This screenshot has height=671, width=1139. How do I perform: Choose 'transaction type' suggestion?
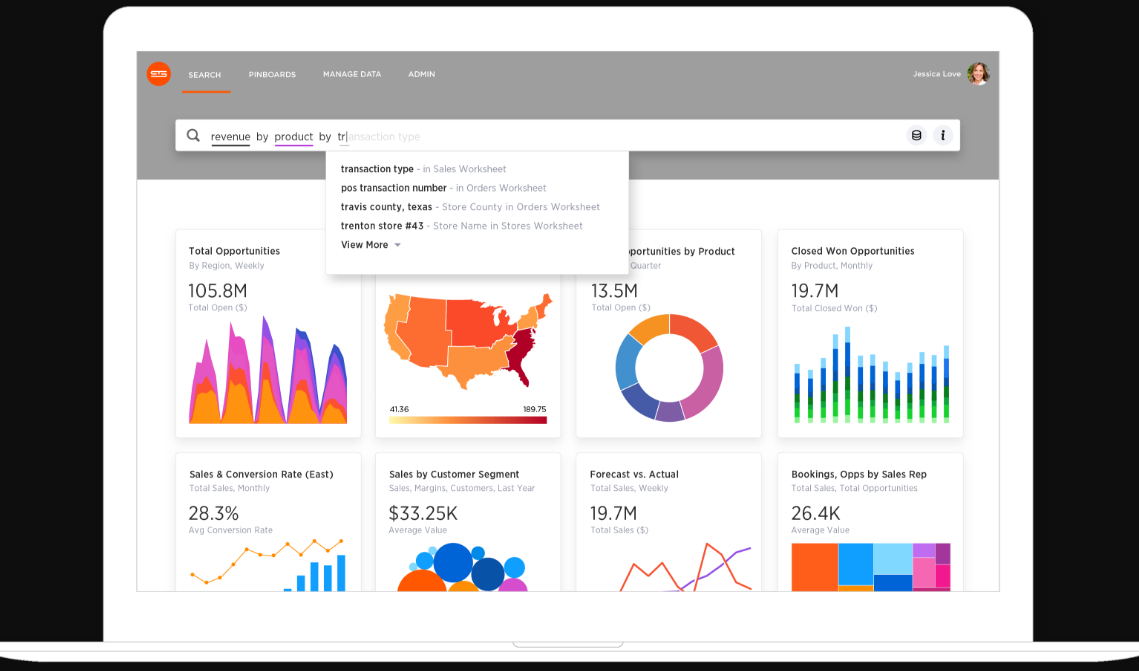(377, 169)
